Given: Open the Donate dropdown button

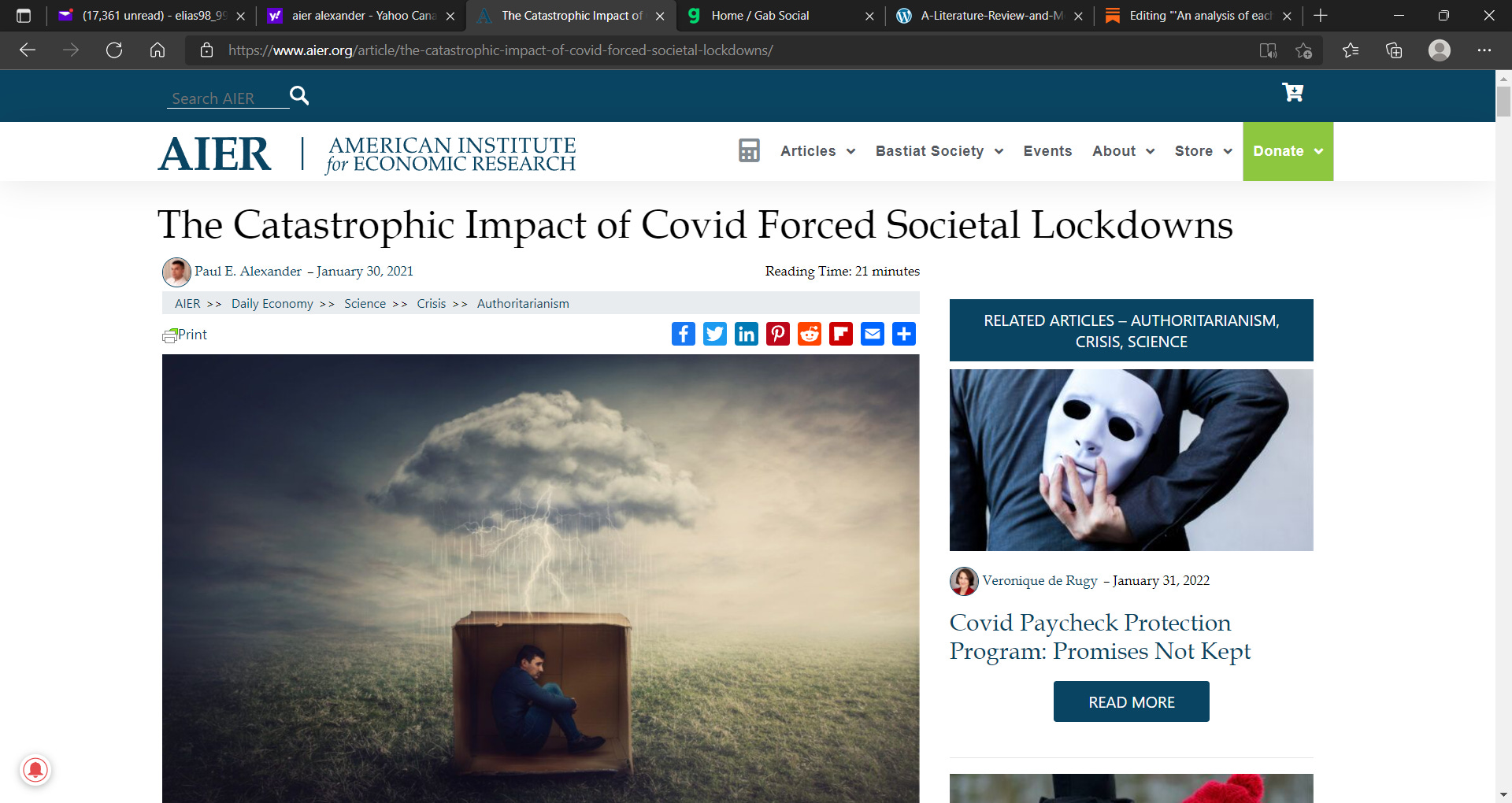Looking at the screenshot, I should (x=1288, y=151).
